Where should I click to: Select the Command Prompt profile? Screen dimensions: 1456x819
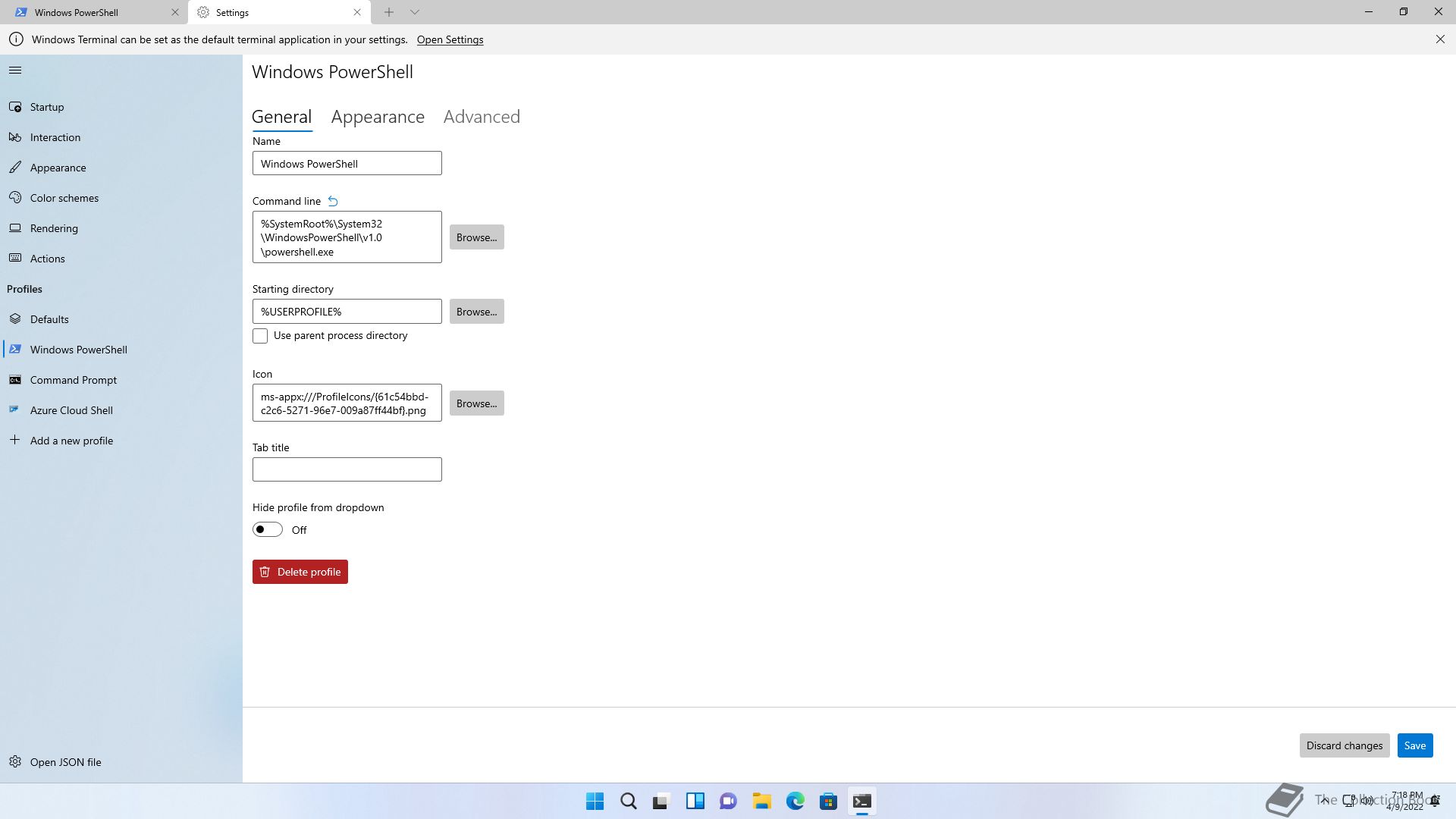point(121,380)
